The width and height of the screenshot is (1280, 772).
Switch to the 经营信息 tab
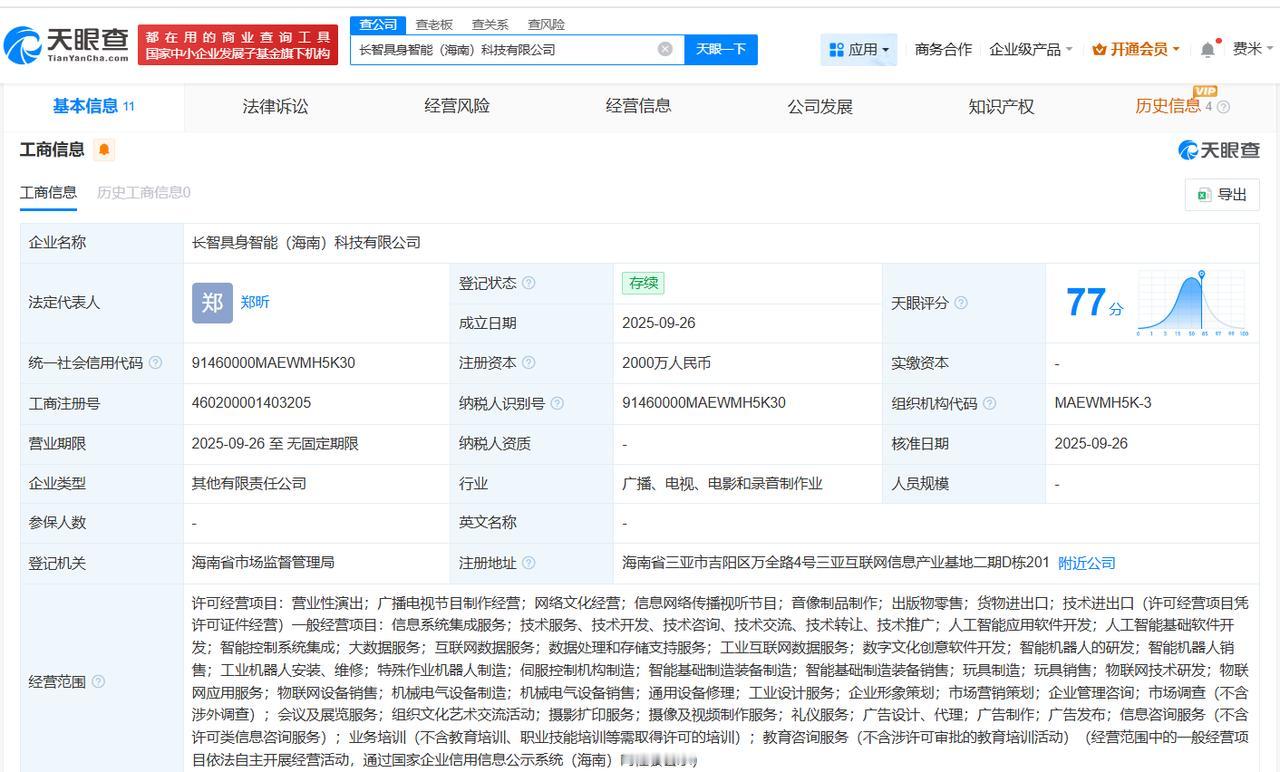click(x=638, y=106)
